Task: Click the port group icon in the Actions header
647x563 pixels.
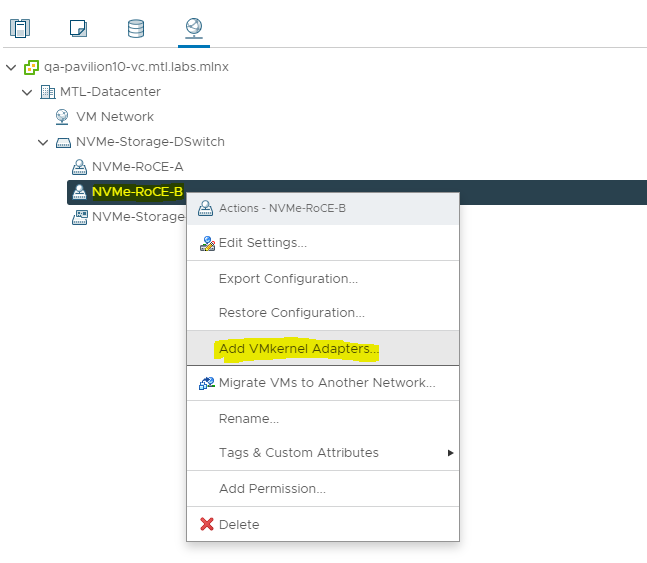Action: (205, 208)
